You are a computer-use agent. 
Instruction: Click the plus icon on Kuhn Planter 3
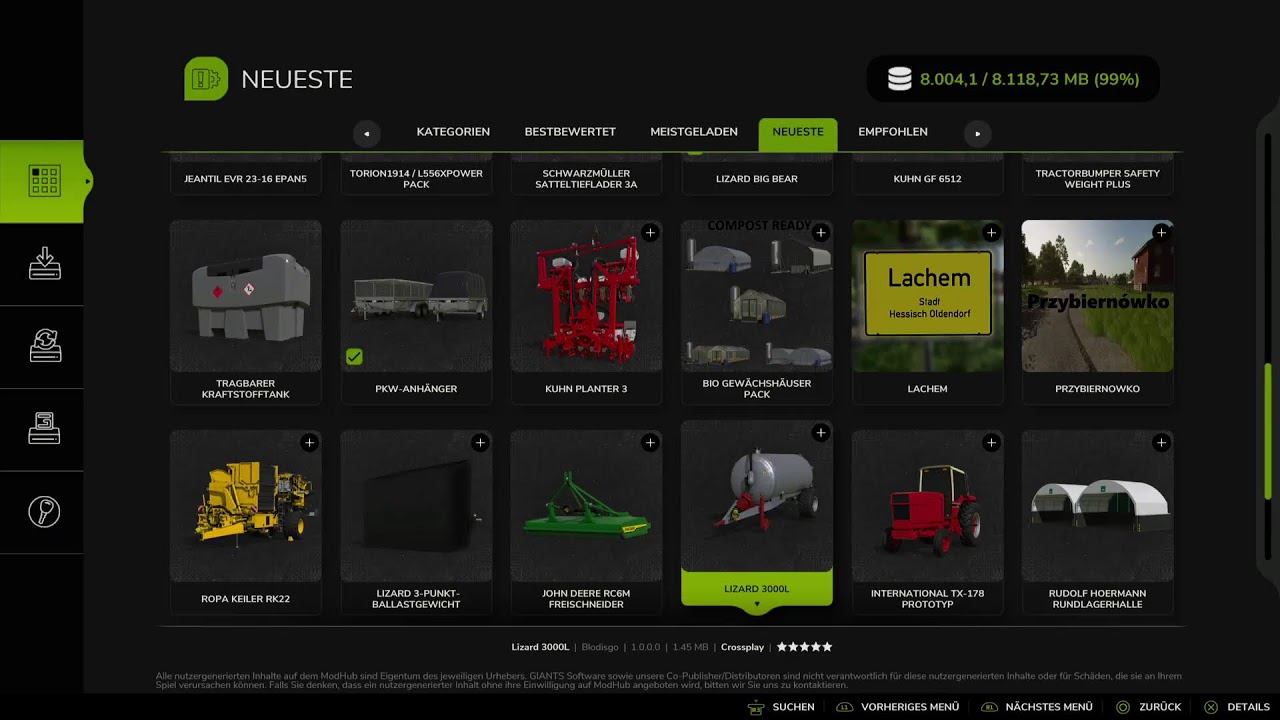(650, 233)
